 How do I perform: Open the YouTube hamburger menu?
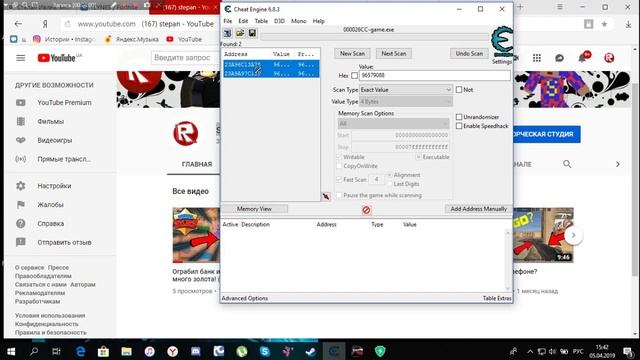20,58
